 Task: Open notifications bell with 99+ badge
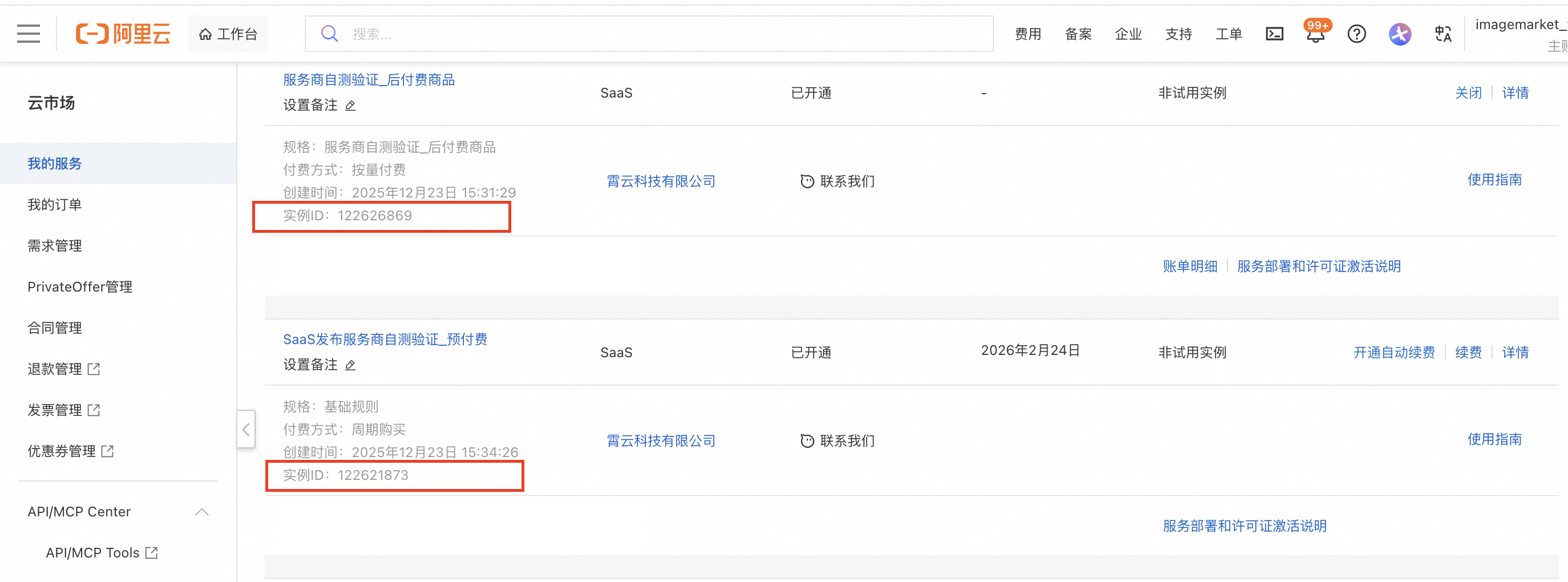pyautogui.click(x=1316, y=33)
